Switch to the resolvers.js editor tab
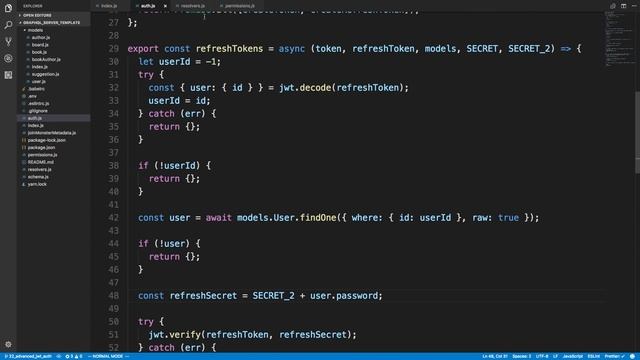The width and height of the screenshot is (640, 360). pos(193,6)
